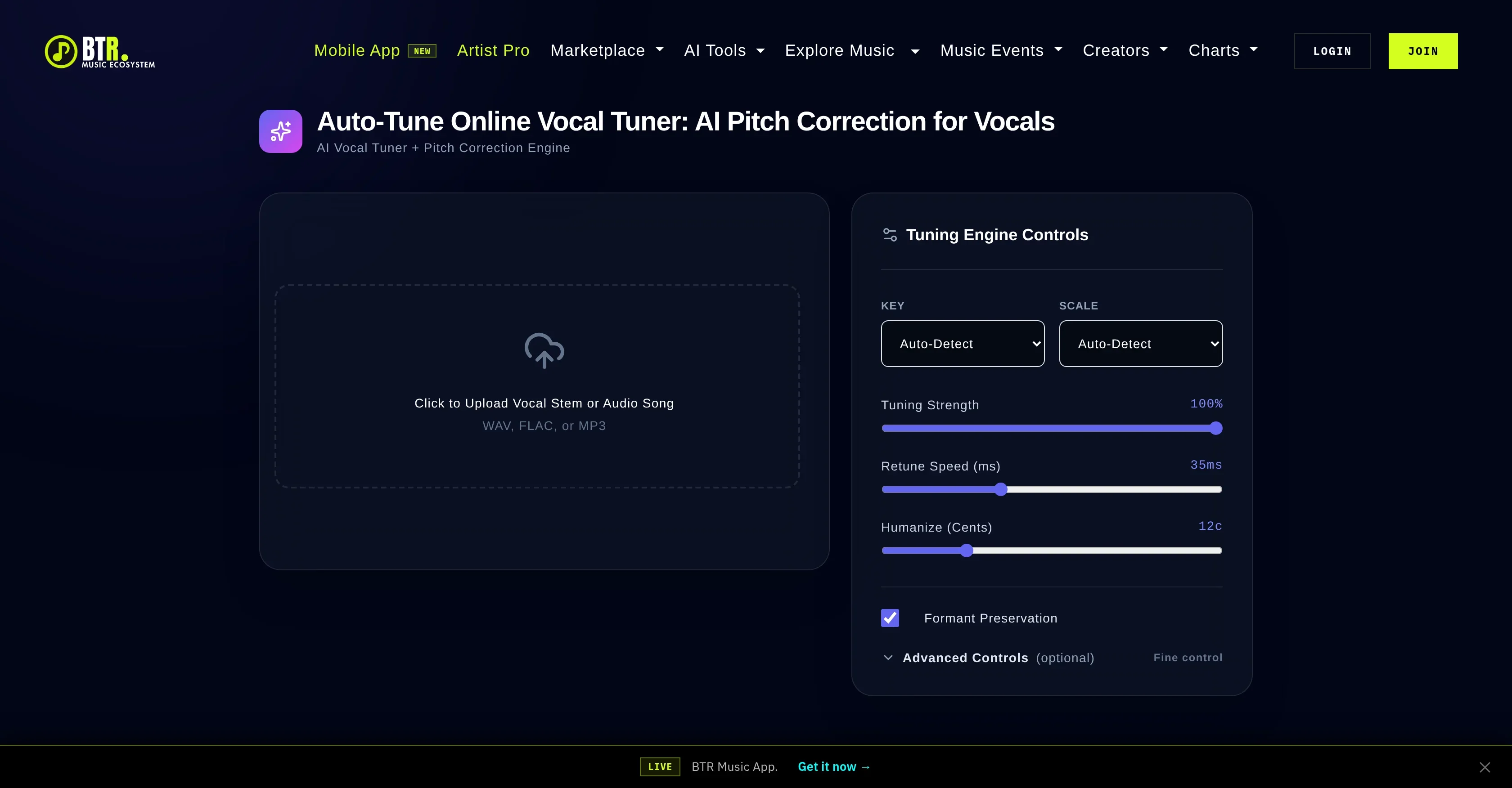The image size is (1512, 788).
Task: Click the '35ms' Retune Speed value
Action: (x=1206, y=465)
